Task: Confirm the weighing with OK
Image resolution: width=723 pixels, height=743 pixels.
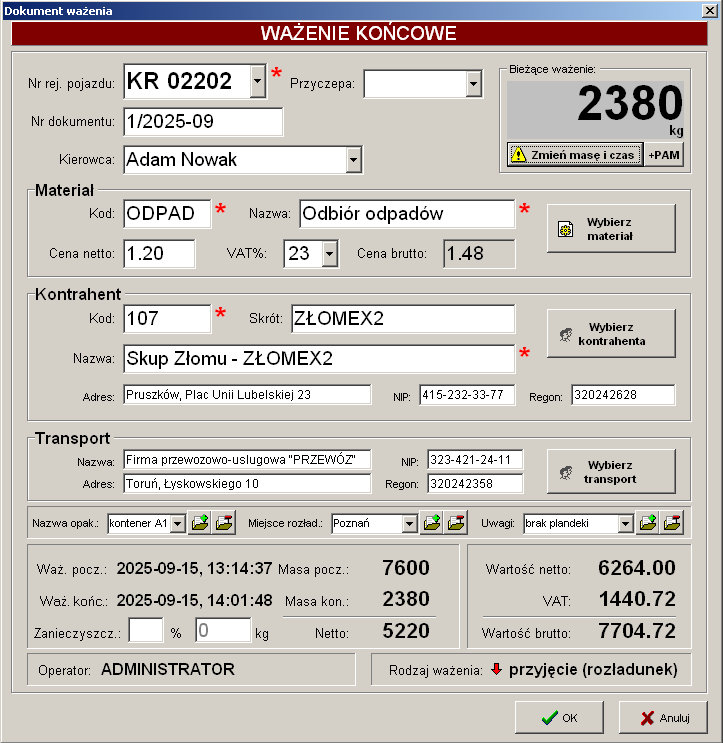Action: [559, 718]
